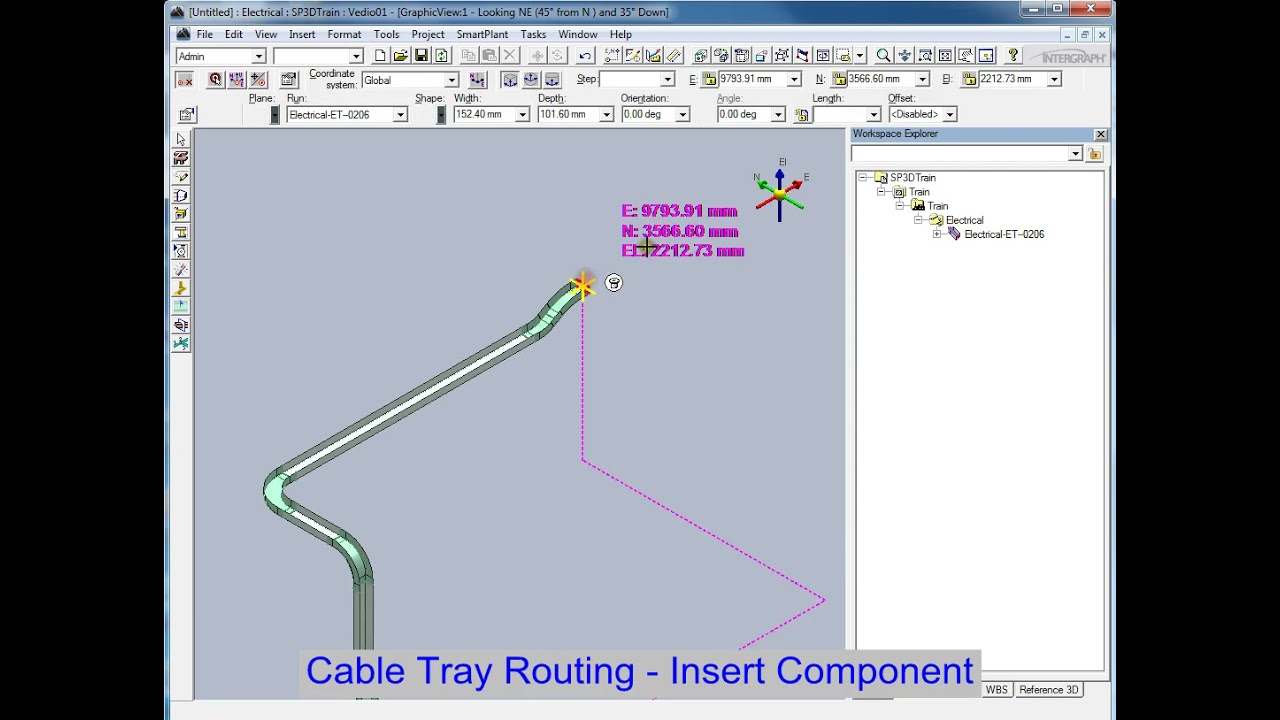Open the View menu

[265, 34]
